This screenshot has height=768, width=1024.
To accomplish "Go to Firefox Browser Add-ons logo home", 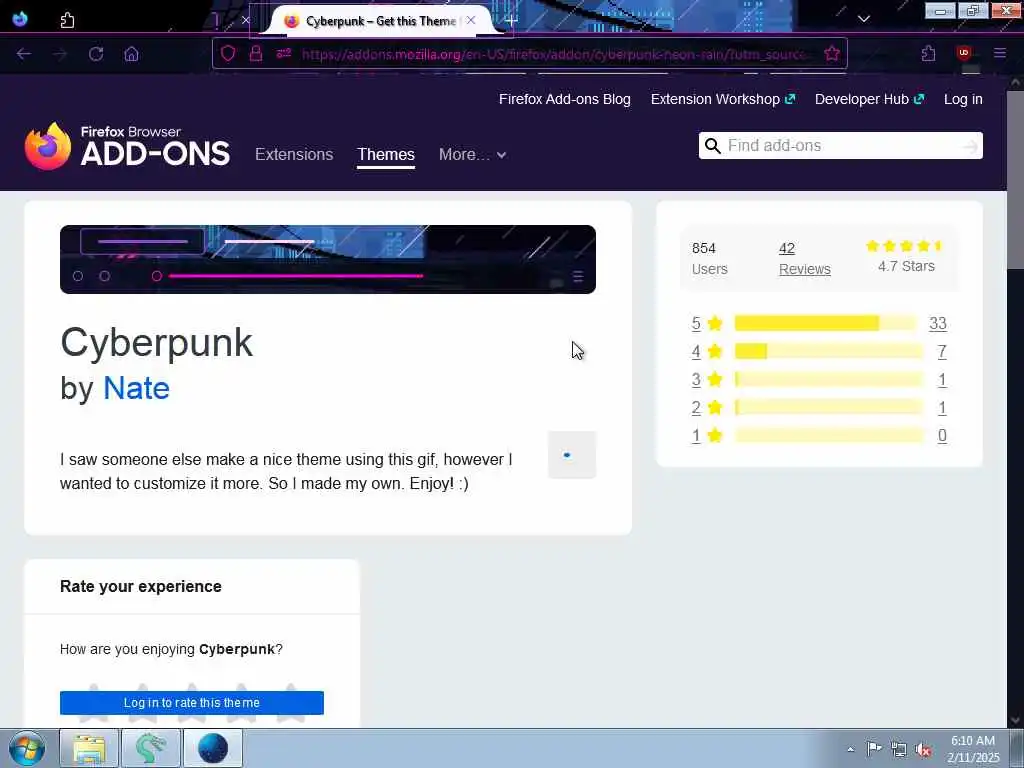I will point(127,146).
